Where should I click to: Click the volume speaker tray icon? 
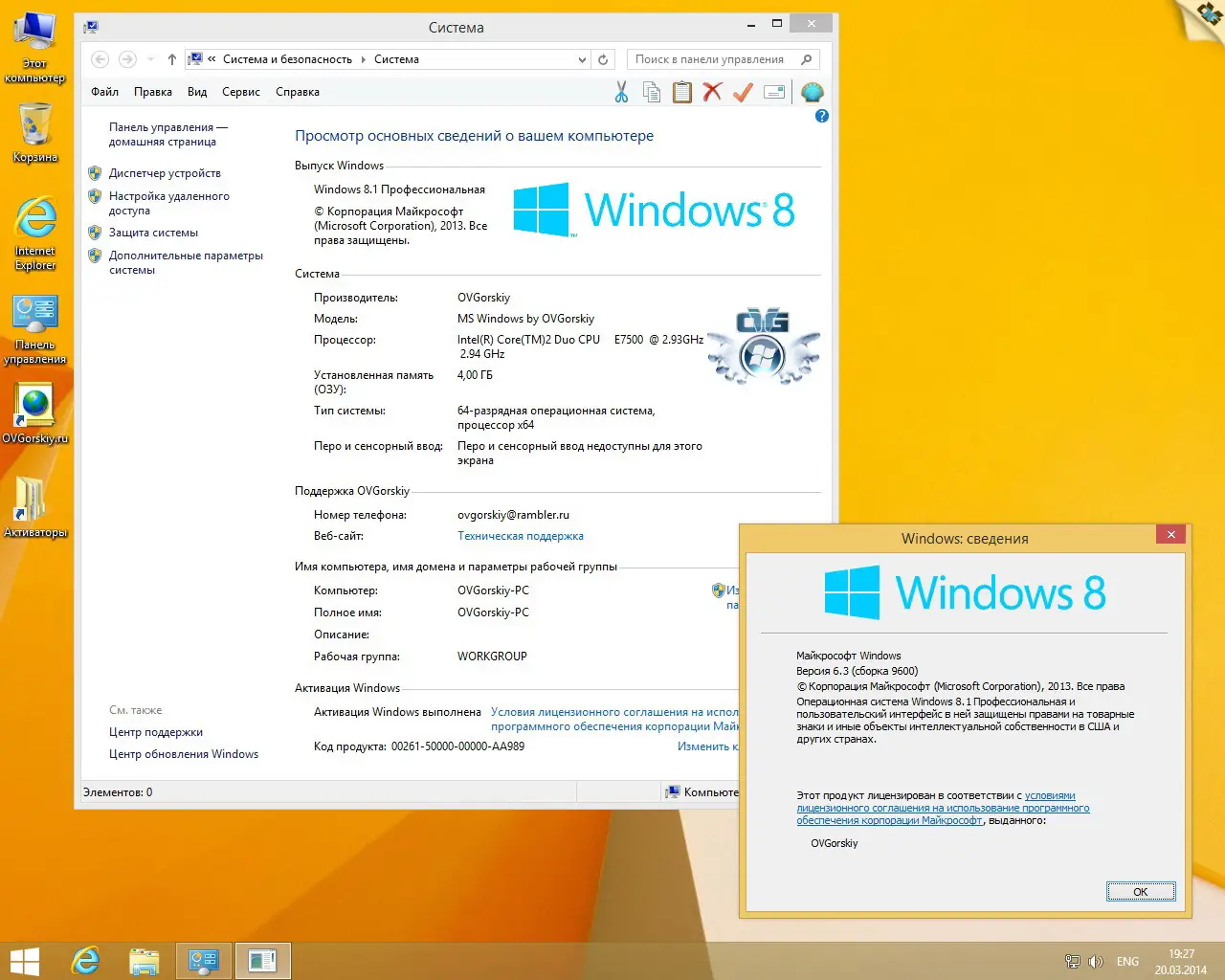click(1096, 962)
